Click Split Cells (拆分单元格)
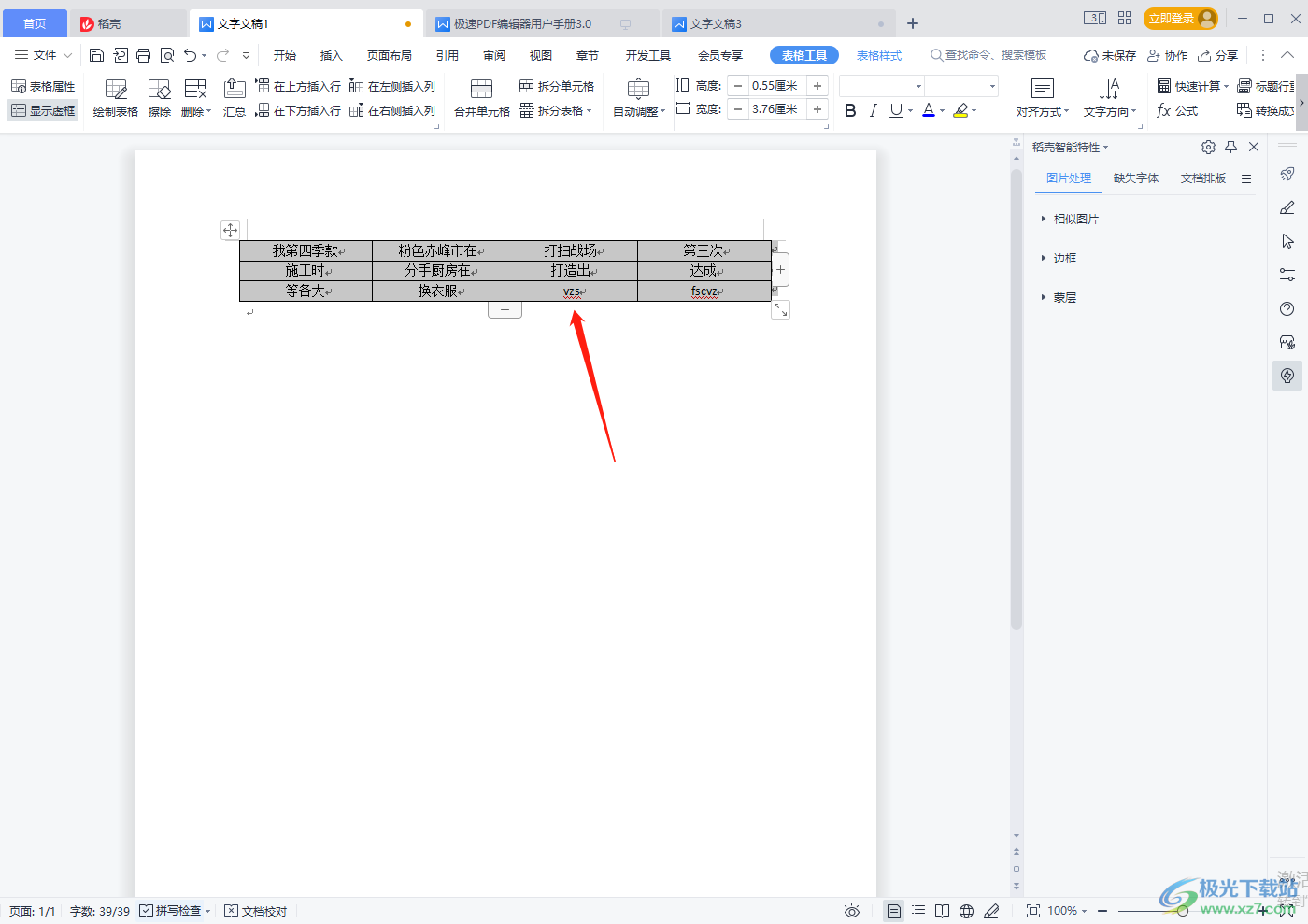Viewport: 1308px width, 924px height. coord(557,86)
